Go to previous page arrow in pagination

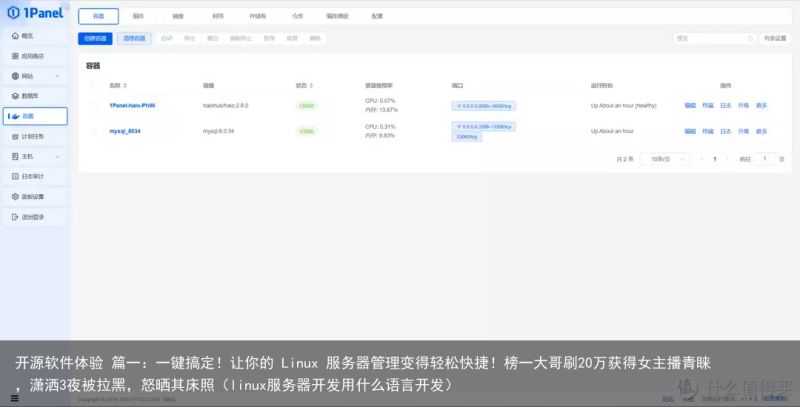point(702,159)
